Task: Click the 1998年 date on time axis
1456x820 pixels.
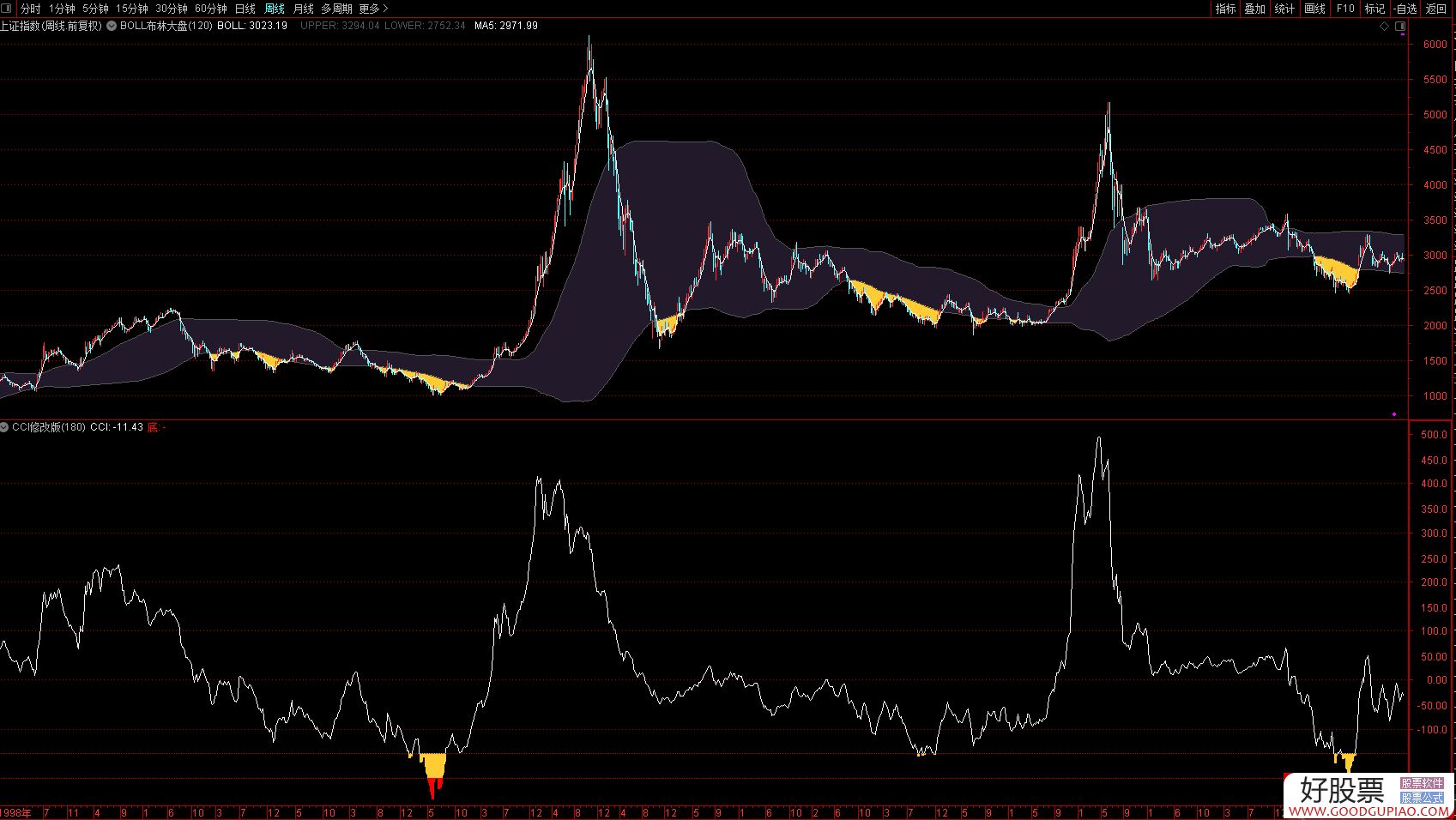Action: (17, 812)
